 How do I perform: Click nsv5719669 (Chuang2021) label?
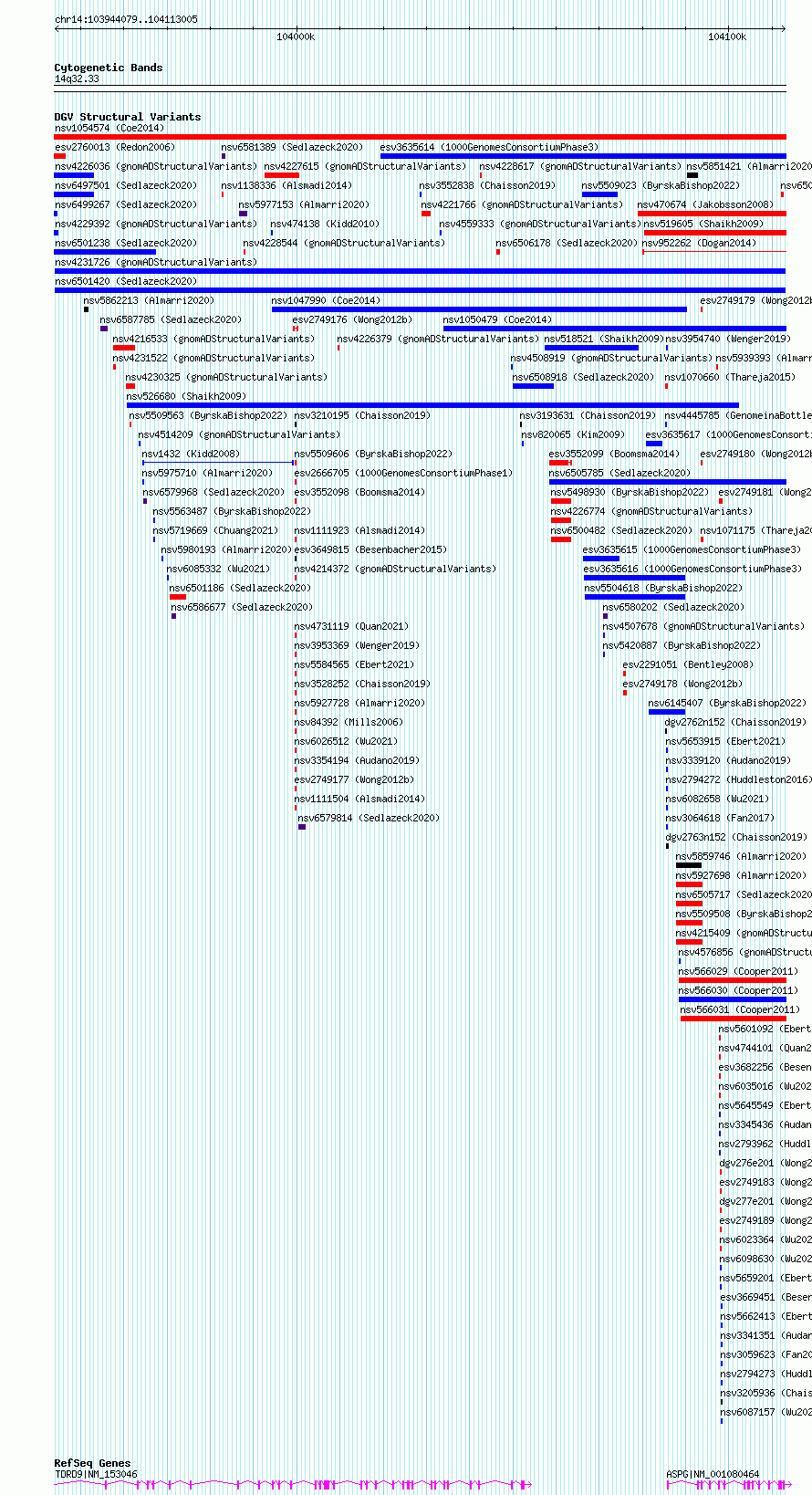coord(215,530)
